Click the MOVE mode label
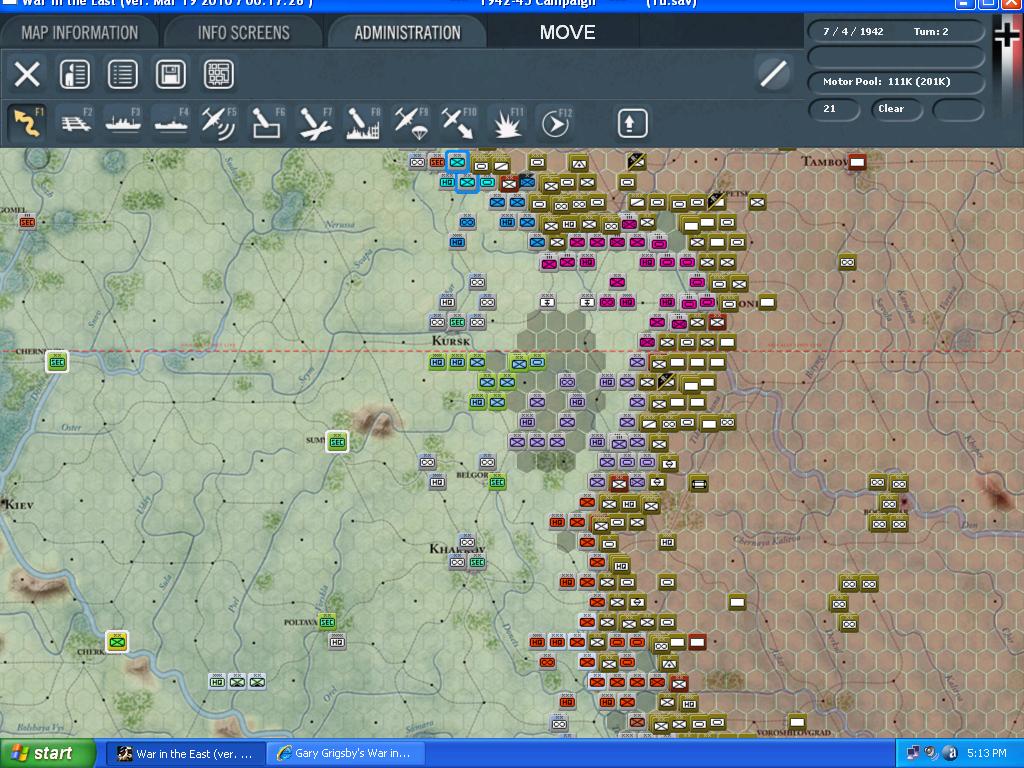This screenshot has width=1024, height=768. [x=567, y=33]
